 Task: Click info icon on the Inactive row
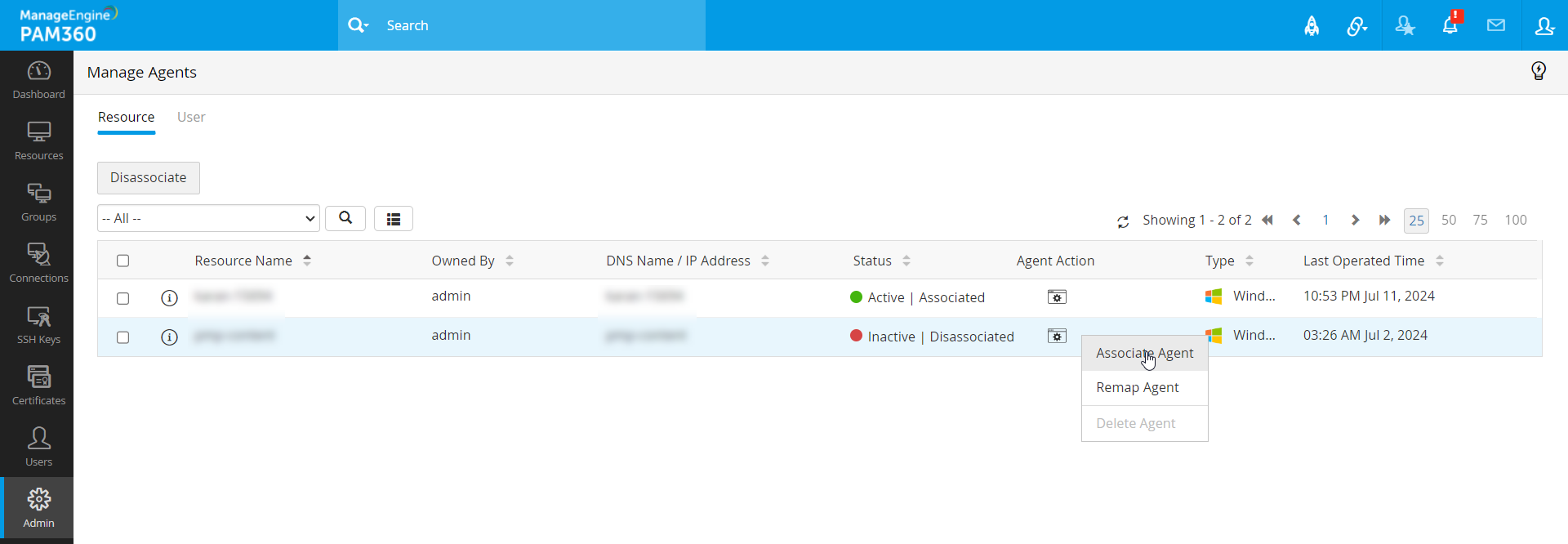[x=170, y=337]
